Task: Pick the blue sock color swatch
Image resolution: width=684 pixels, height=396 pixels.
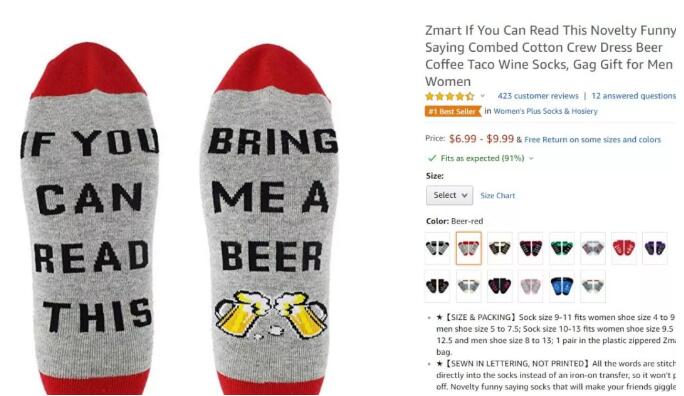Action: tap(562, 286)
